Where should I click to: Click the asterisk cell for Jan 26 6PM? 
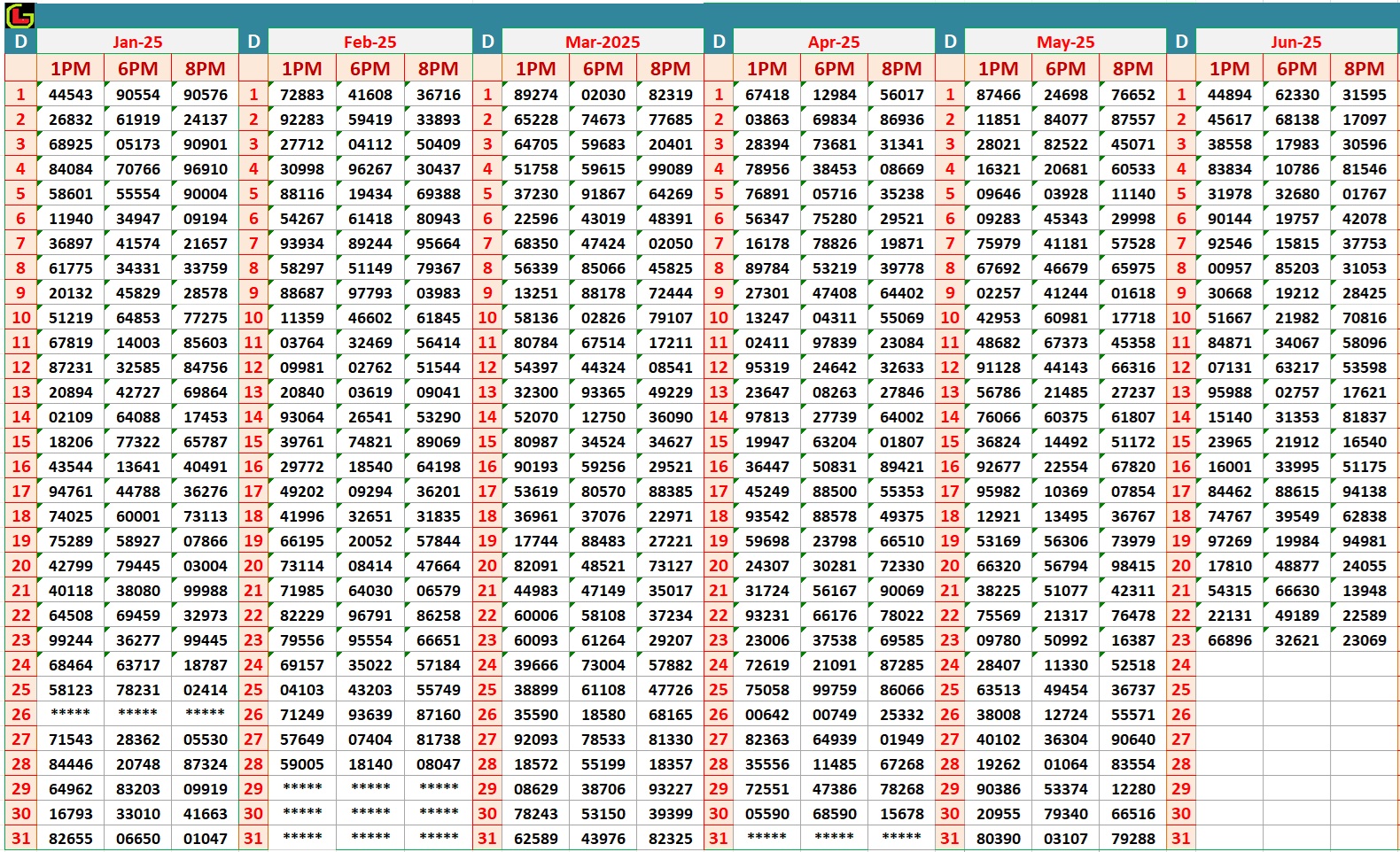click(x=138, y=714)
